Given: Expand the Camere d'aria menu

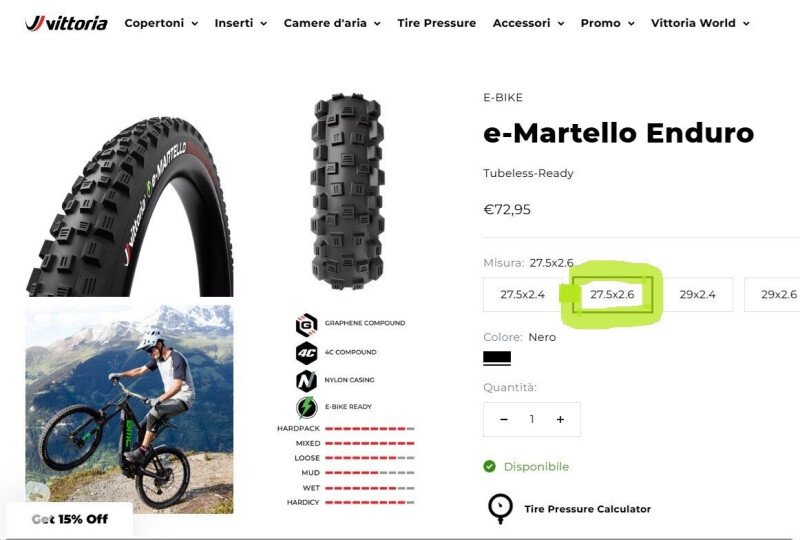Looking at the screenshot, I should point(332,23).
